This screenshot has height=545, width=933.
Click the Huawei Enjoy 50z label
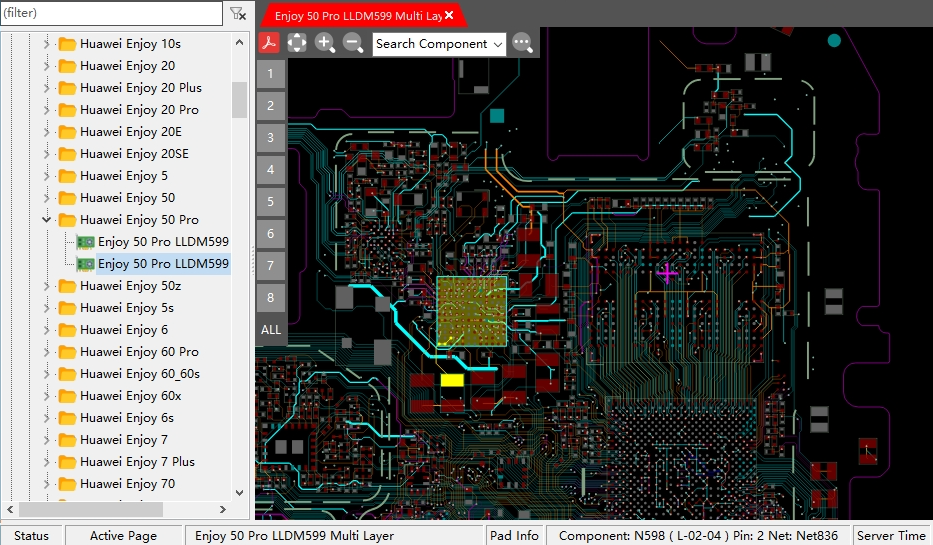tap(130, 286)
